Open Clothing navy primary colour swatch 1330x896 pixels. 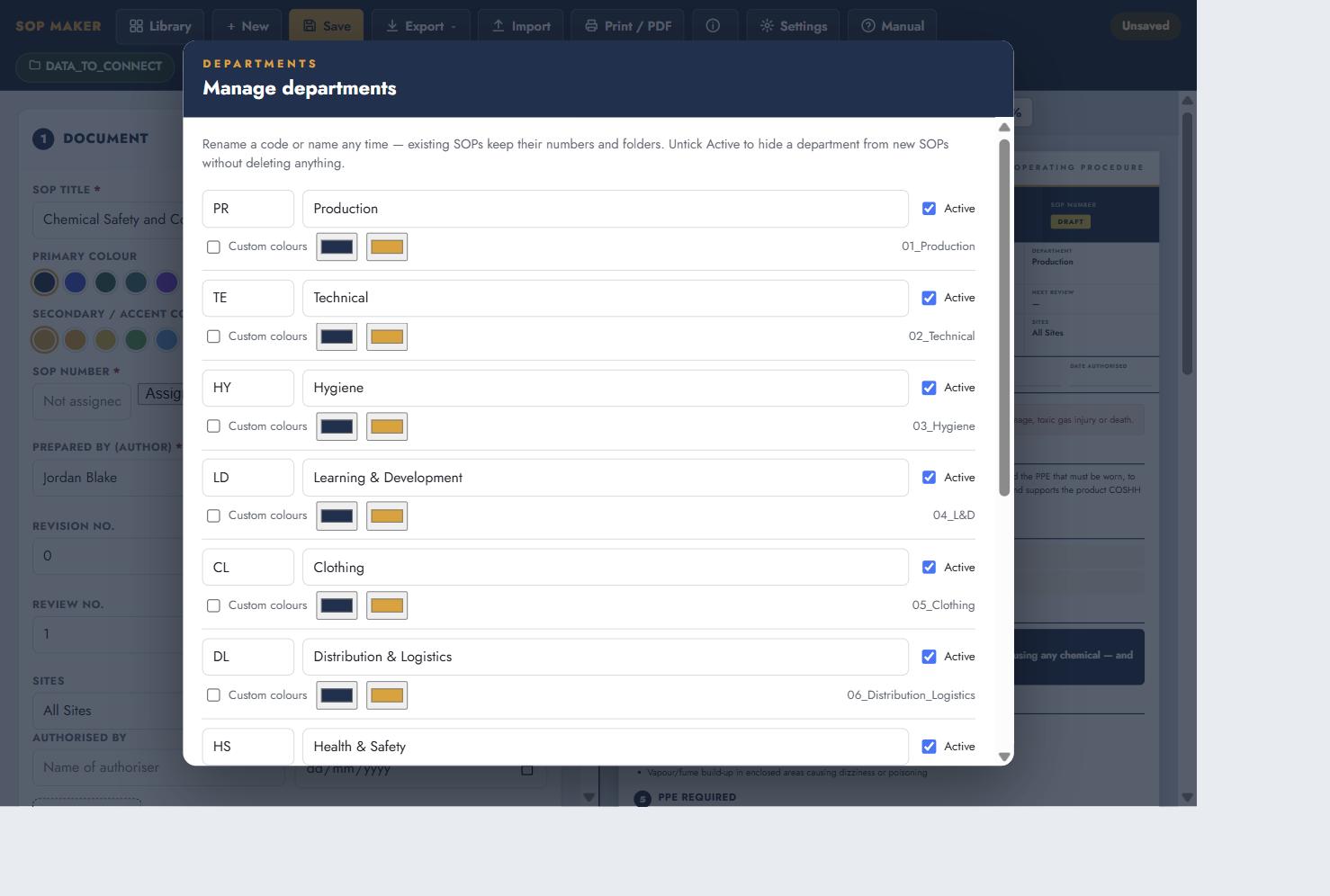pos(337,605)
